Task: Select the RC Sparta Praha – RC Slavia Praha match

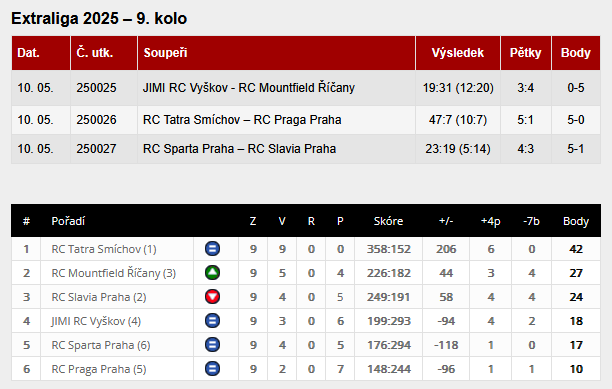Action: click(239, 149)
